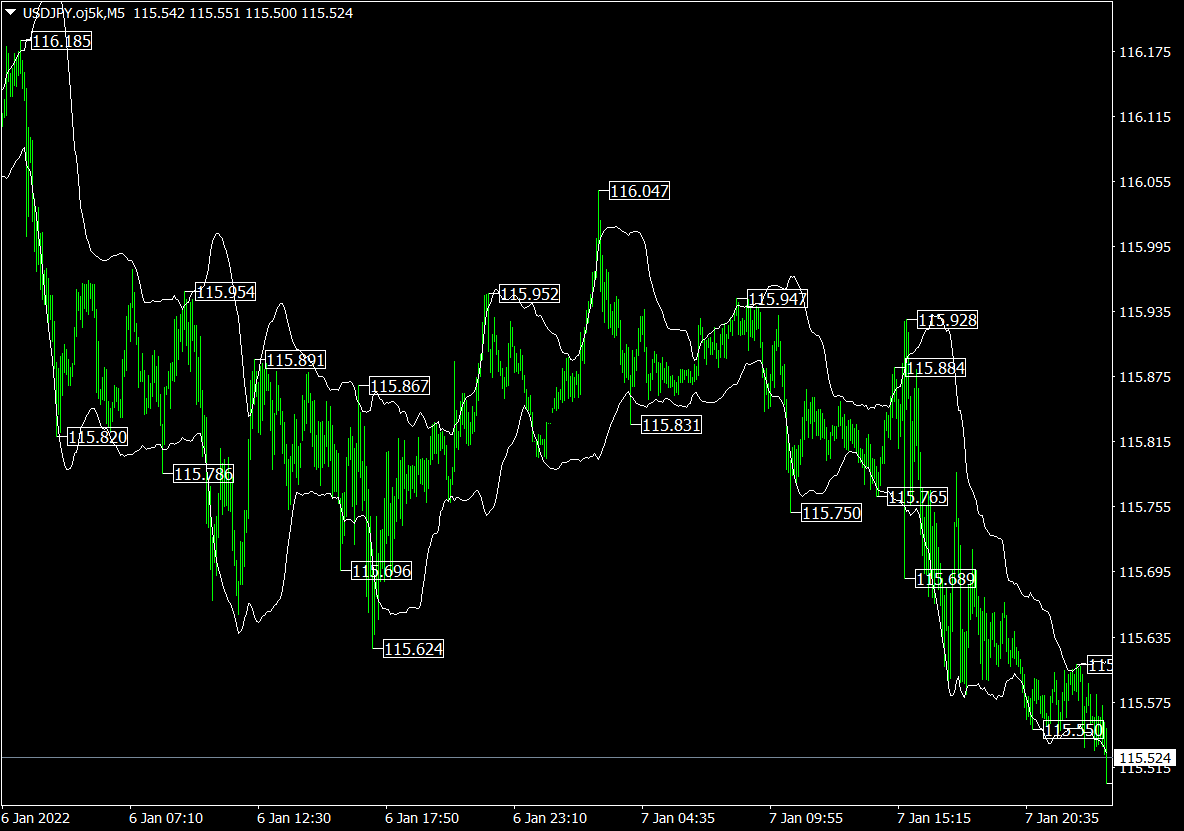Click the 115.867 price label
This screenshot has width=1184, height=831.
pos(399,386)
